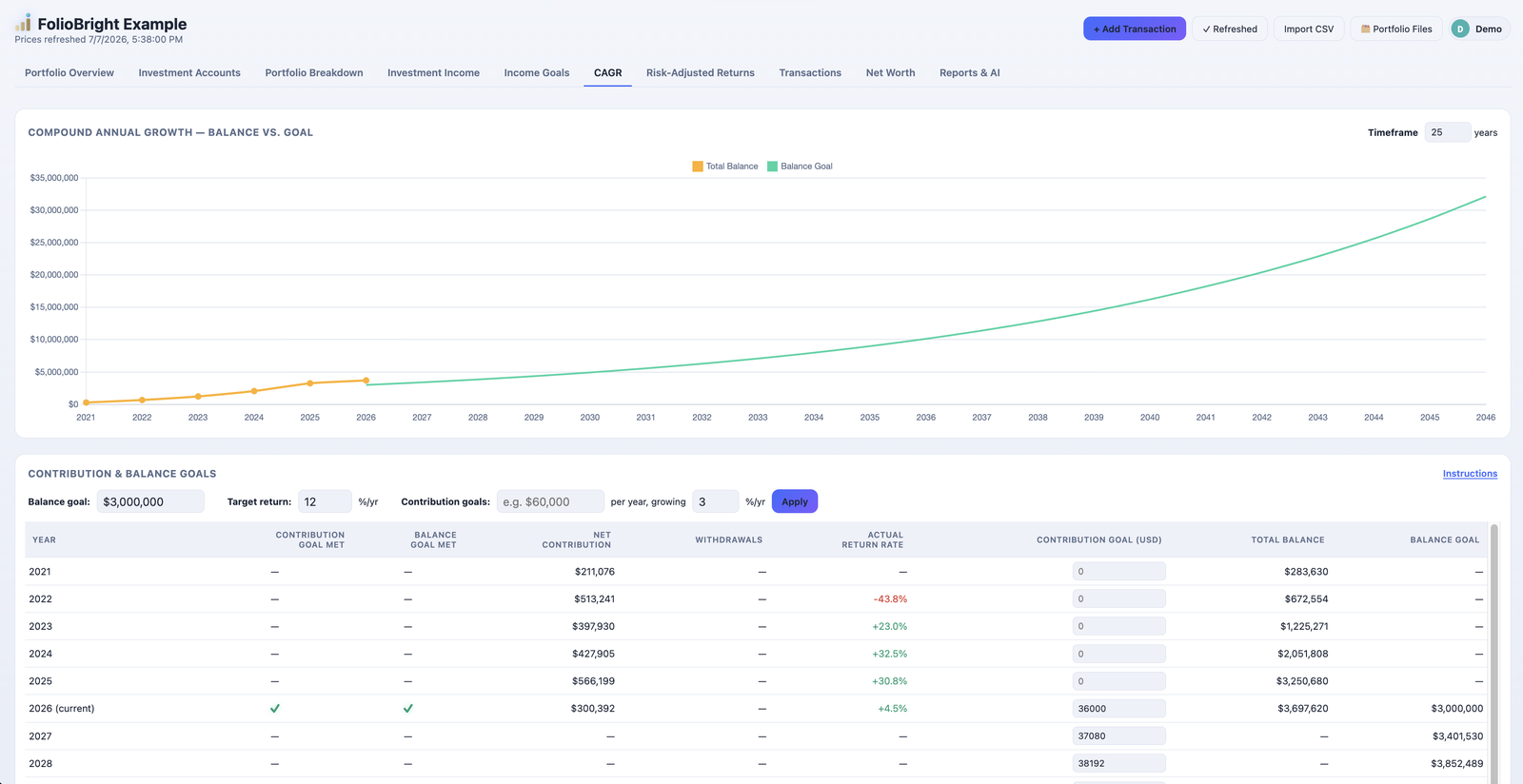The width and height of the screenshot is (1523, 784).
Task: Edit 2027 contribution goal value 37080
Action: pyautogui.click(x=1118, y=736)
